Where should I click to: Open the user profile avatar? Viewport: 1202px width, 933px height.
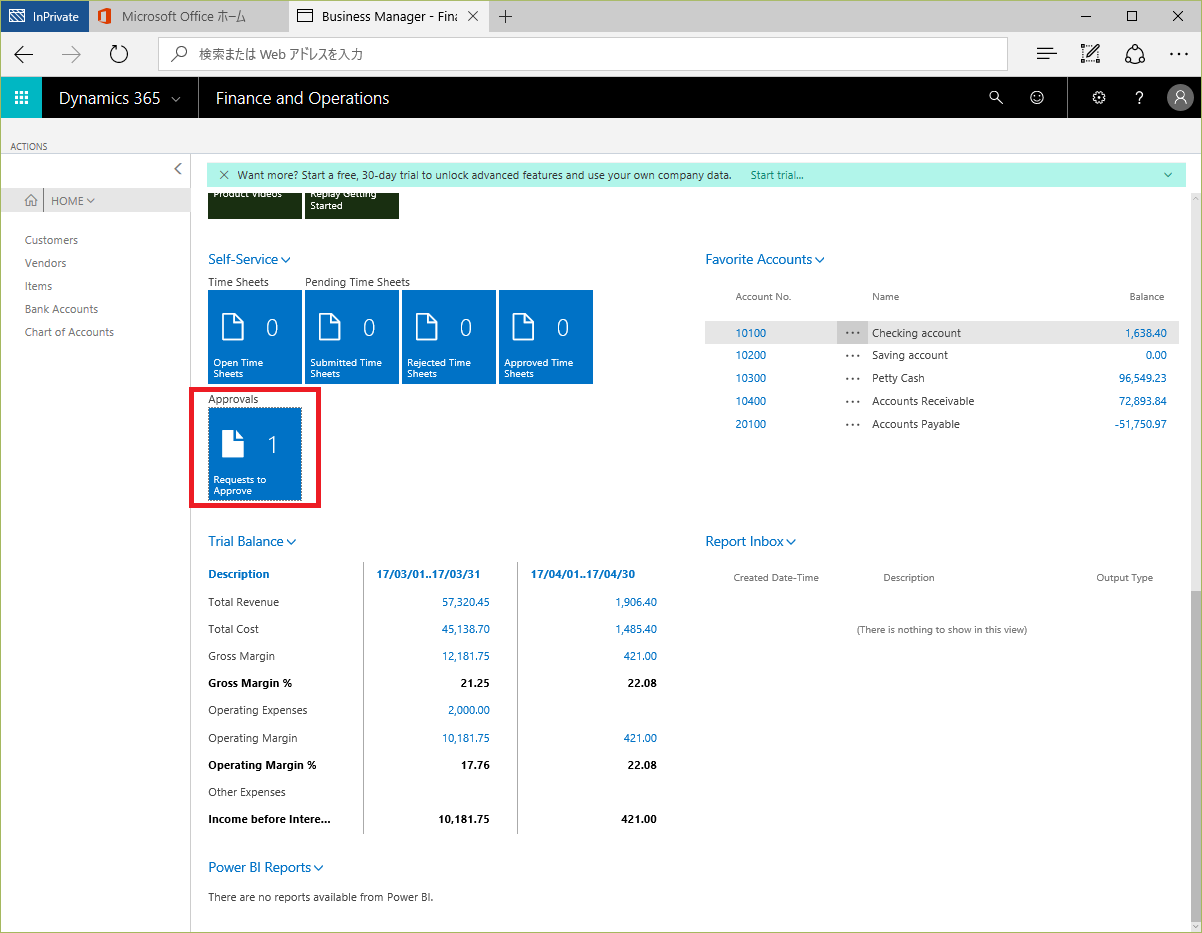click(x=1180, y=98)
